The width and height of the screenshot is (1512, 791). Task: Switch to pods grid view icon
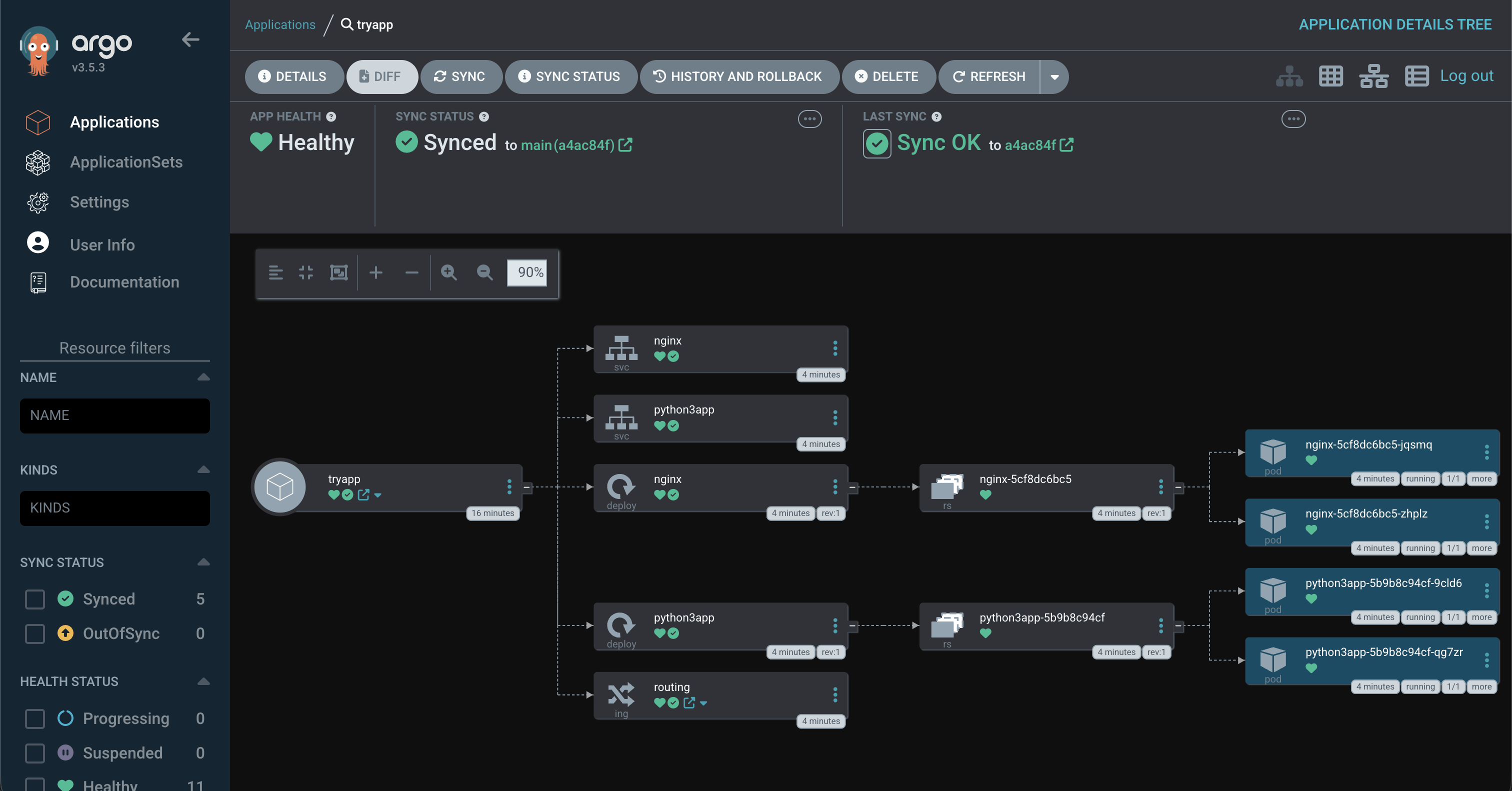(x=1330, y=76)
